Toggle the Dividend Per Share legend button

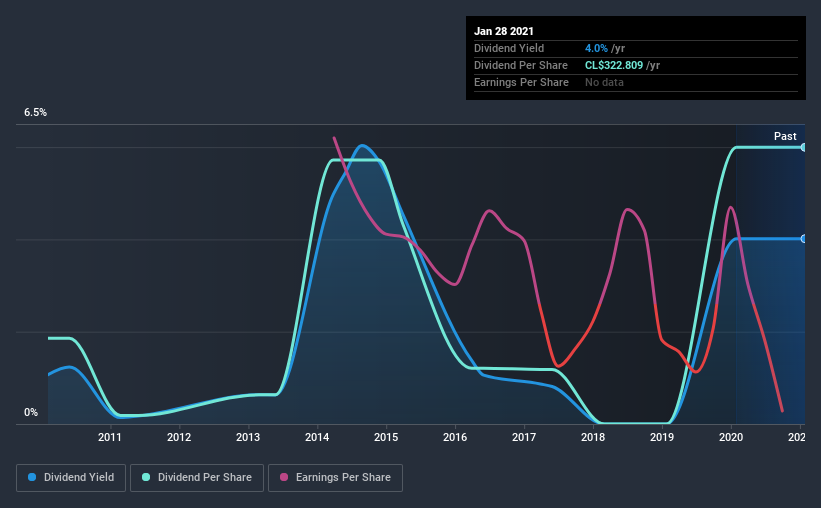coord(197,478)
